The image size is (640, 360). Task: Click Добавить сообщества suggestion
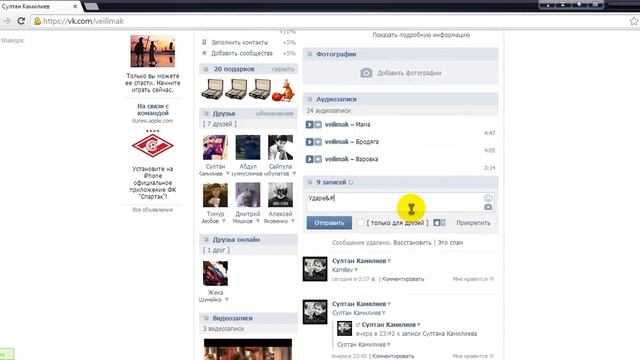click(242, 53)
